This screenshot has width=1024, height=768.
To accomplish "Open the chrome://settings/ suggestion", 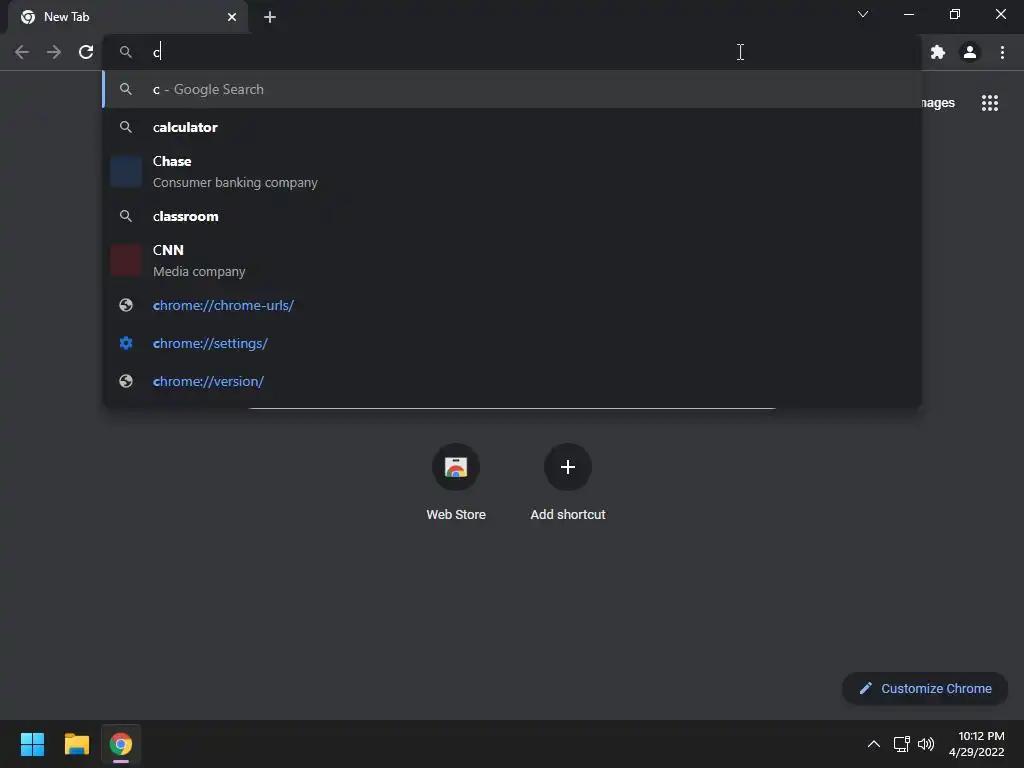I will 512,343.
